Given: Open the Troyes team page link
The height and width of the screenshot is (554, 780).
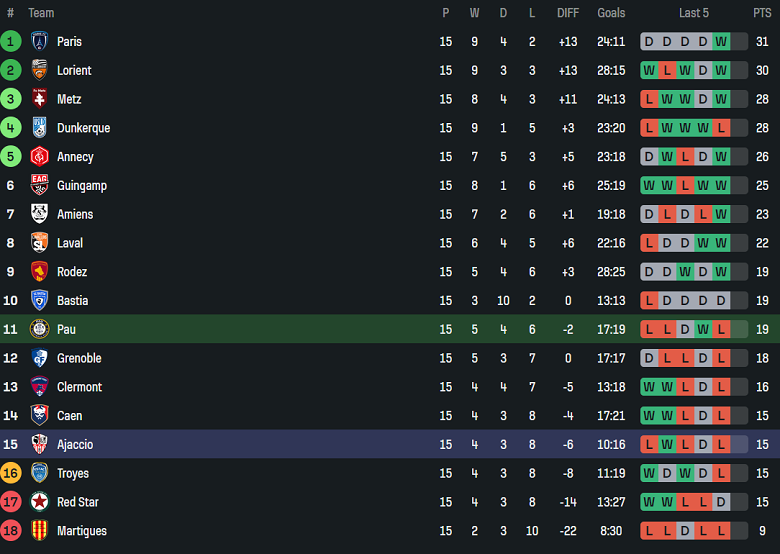Looking at the screenshot, I should point(73,474).
